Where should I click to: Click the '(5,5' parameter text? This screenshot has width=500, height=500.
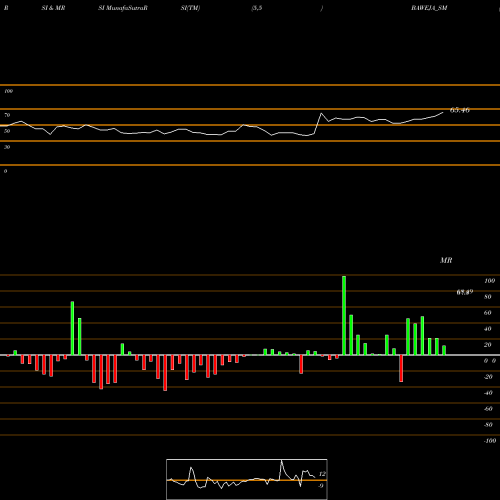point(257,8)
